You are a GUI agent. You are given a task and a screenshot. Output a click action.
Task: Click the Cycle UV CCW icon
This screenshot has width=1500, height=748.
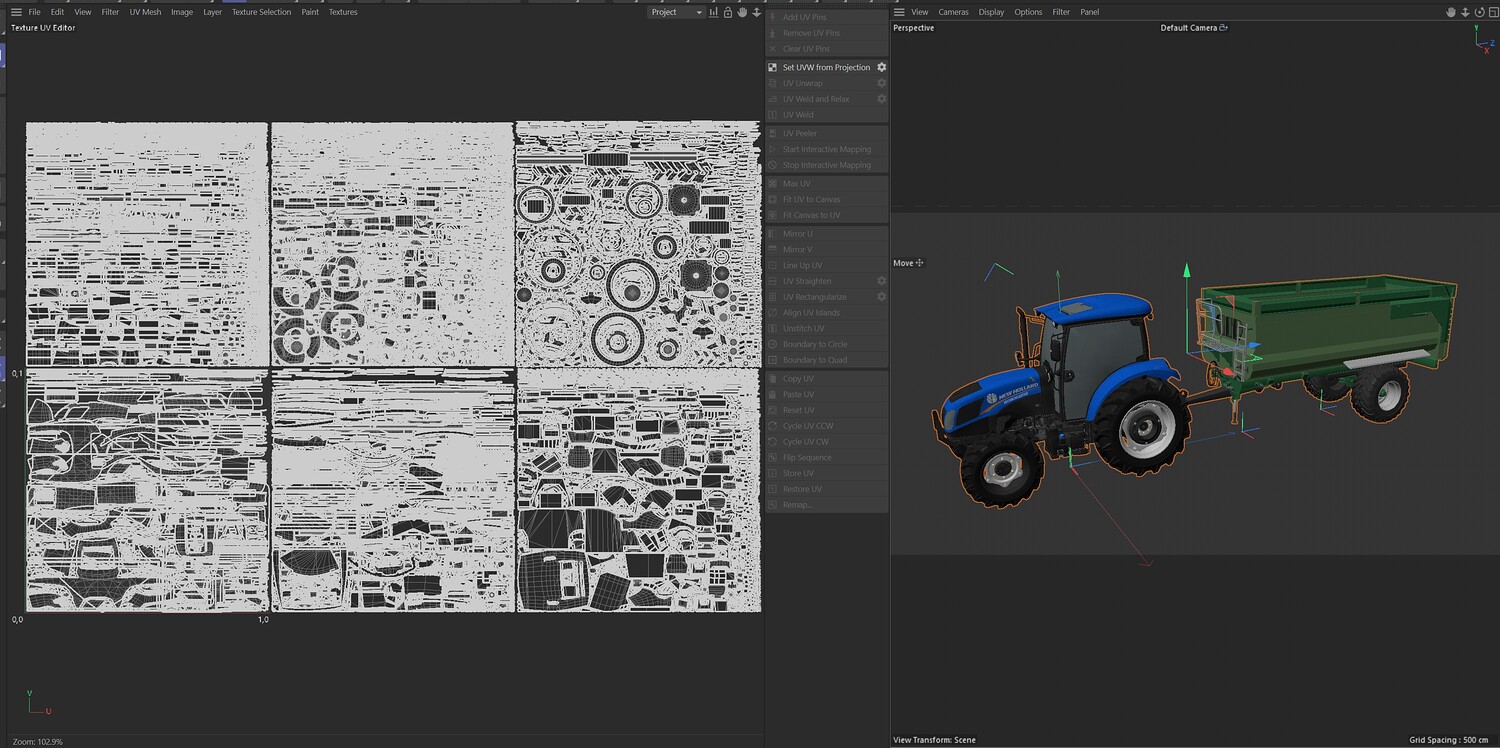[773, 426]
